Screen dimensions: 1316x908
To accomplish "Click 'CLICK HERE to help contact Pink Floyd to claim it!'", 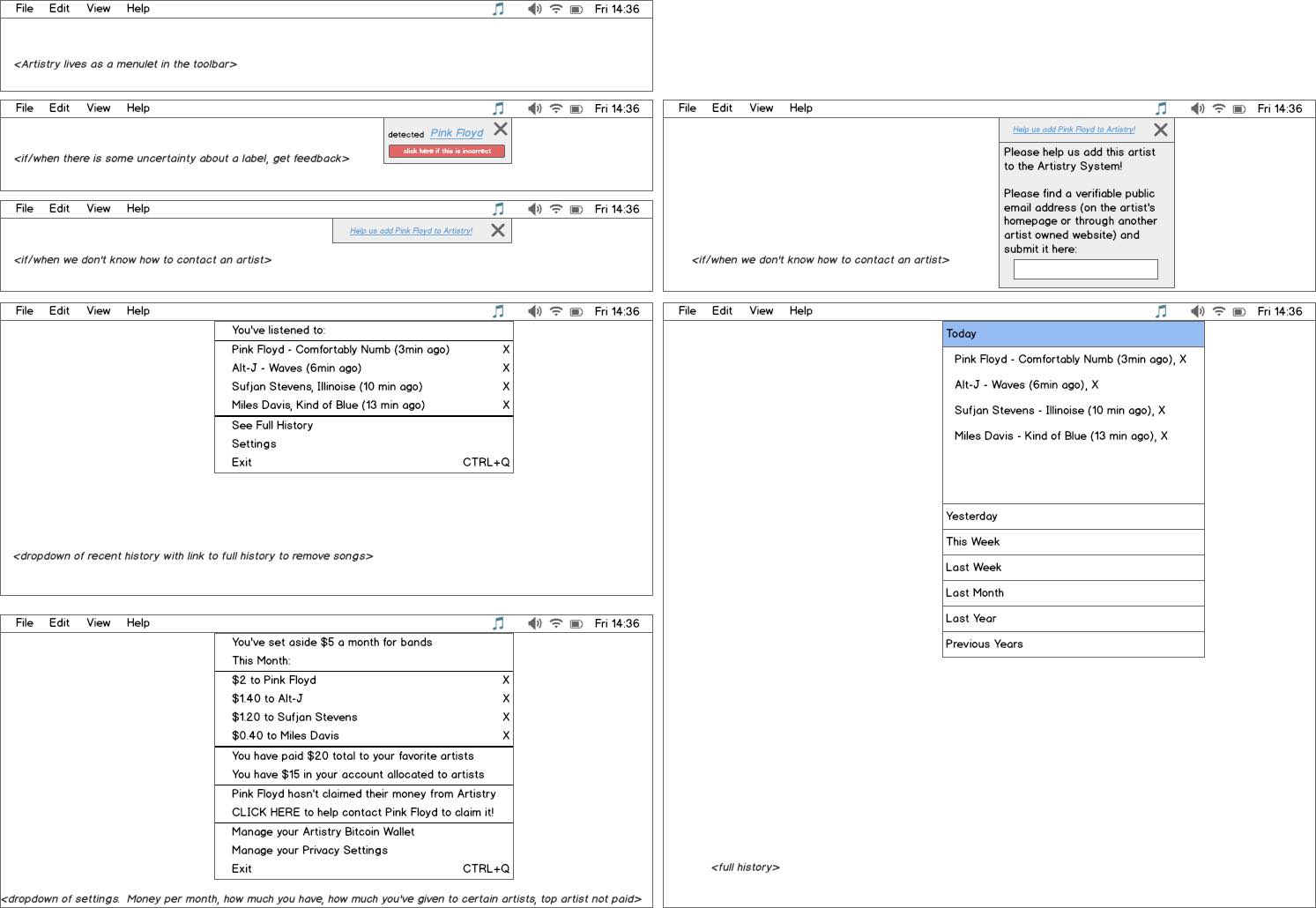I will tap(364, 813).
